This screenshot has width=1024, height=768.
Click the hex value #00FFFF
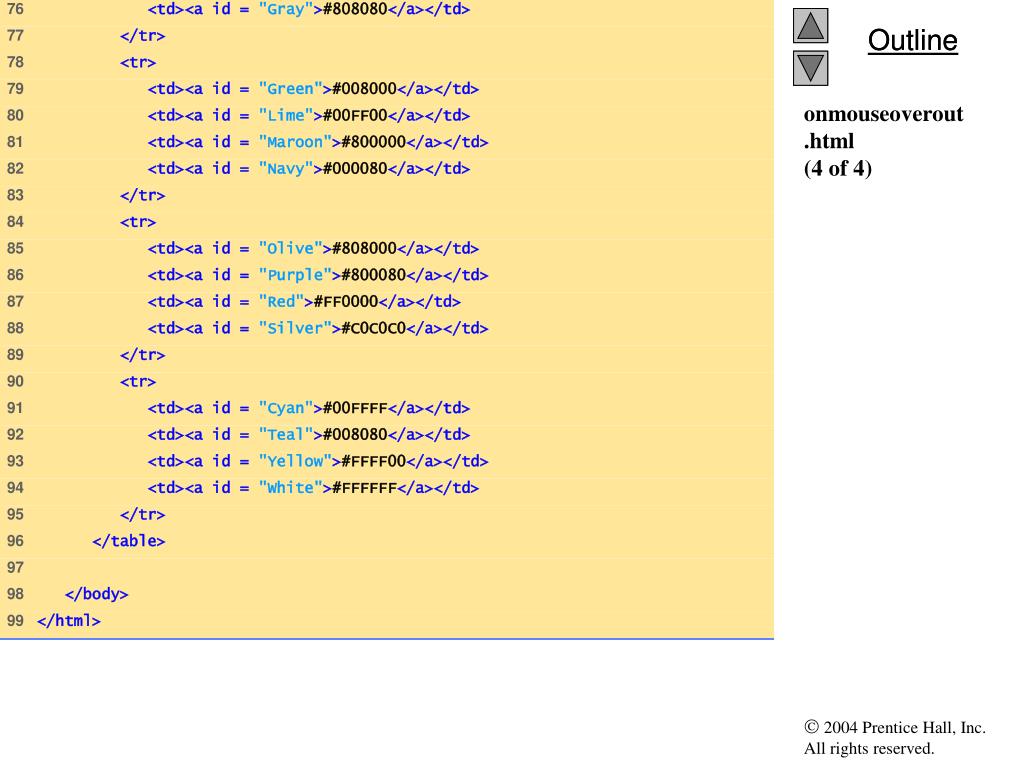coord(355,408)
